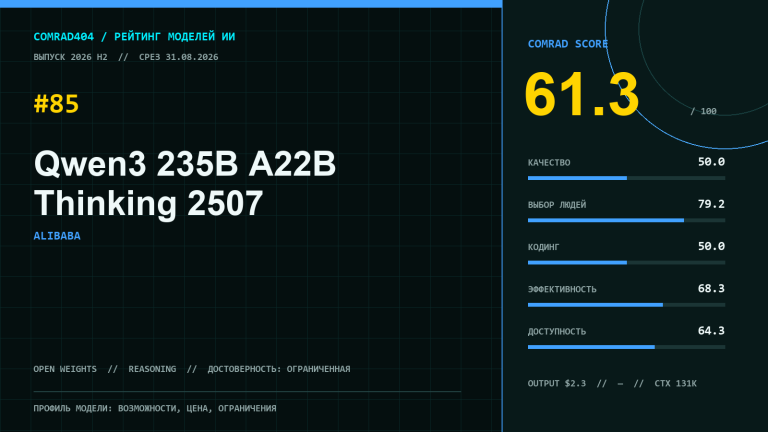
Task: Click the COMRAD404 / РЕЙТИНГ МОДЕЛЕЙ ИИ header
Action: [x=134, y=37]
